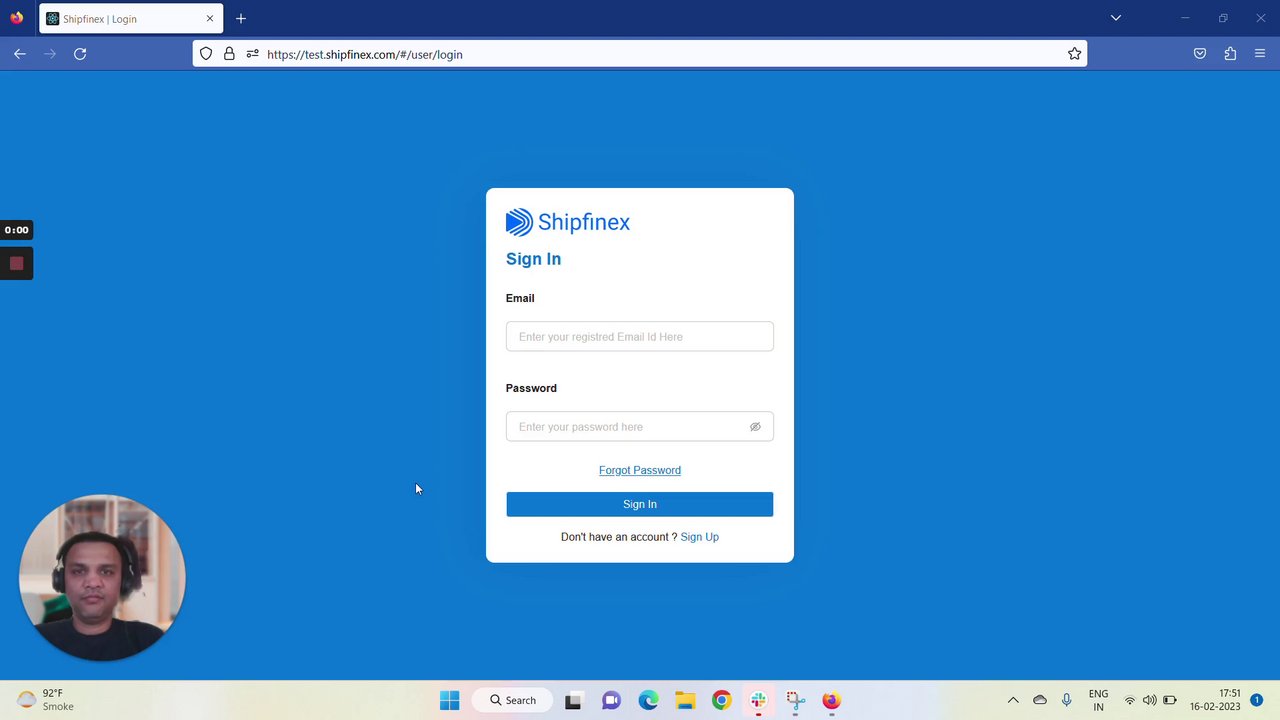Screen dimensions: 1280x720
Task: Click the Shipfinex logo
Action: point(568,222)
